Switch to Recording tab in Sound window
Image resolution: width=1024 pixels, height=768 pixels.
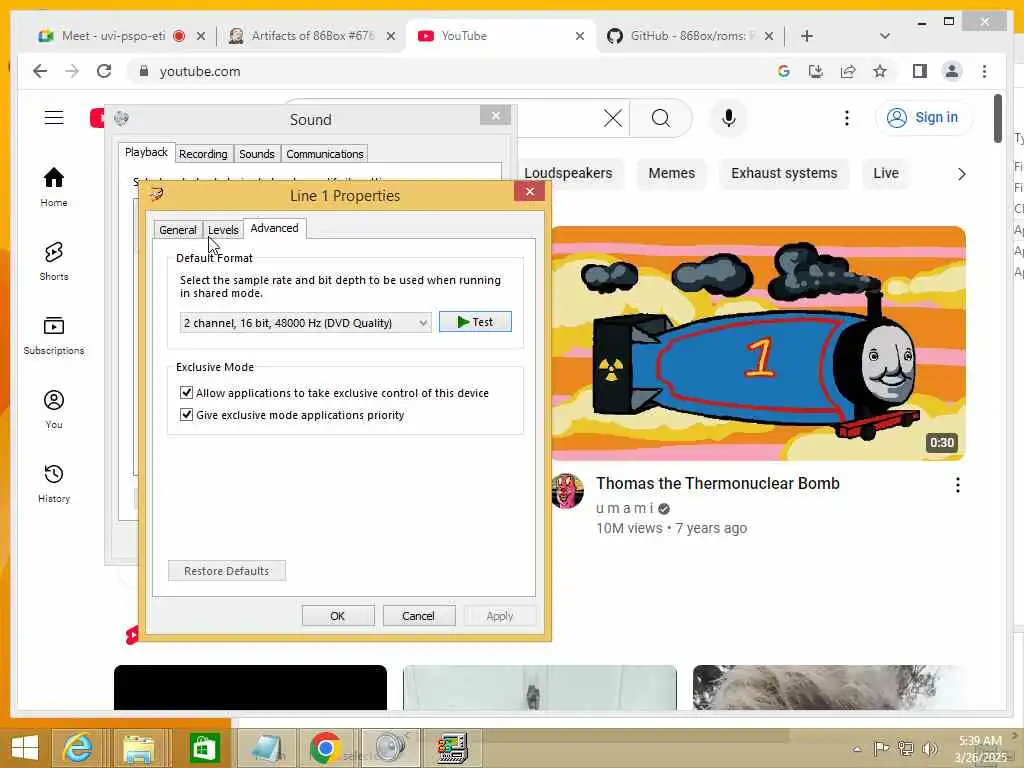click(203, 154)
